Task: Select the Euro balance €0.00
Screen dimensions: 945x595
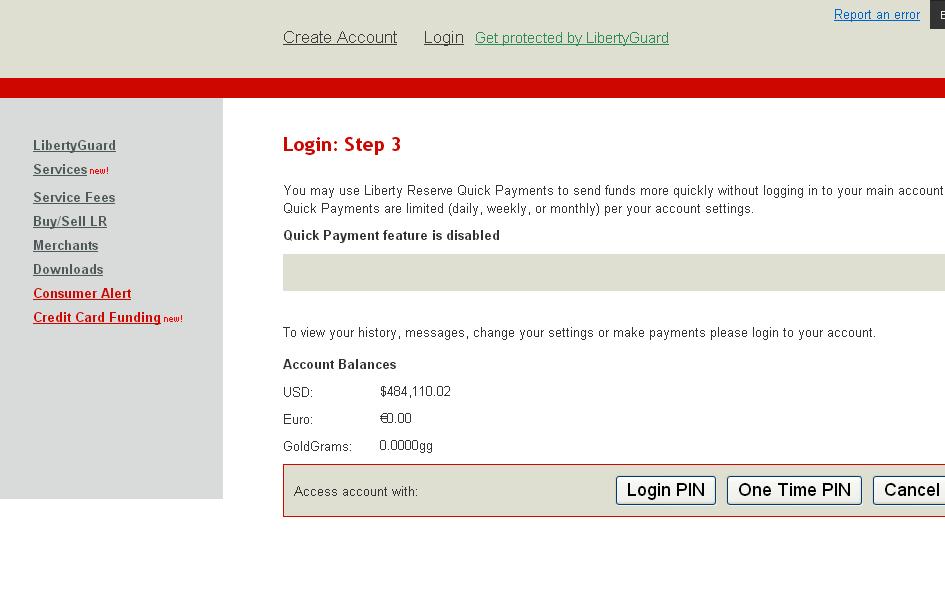Action: [x=395, y=418]
